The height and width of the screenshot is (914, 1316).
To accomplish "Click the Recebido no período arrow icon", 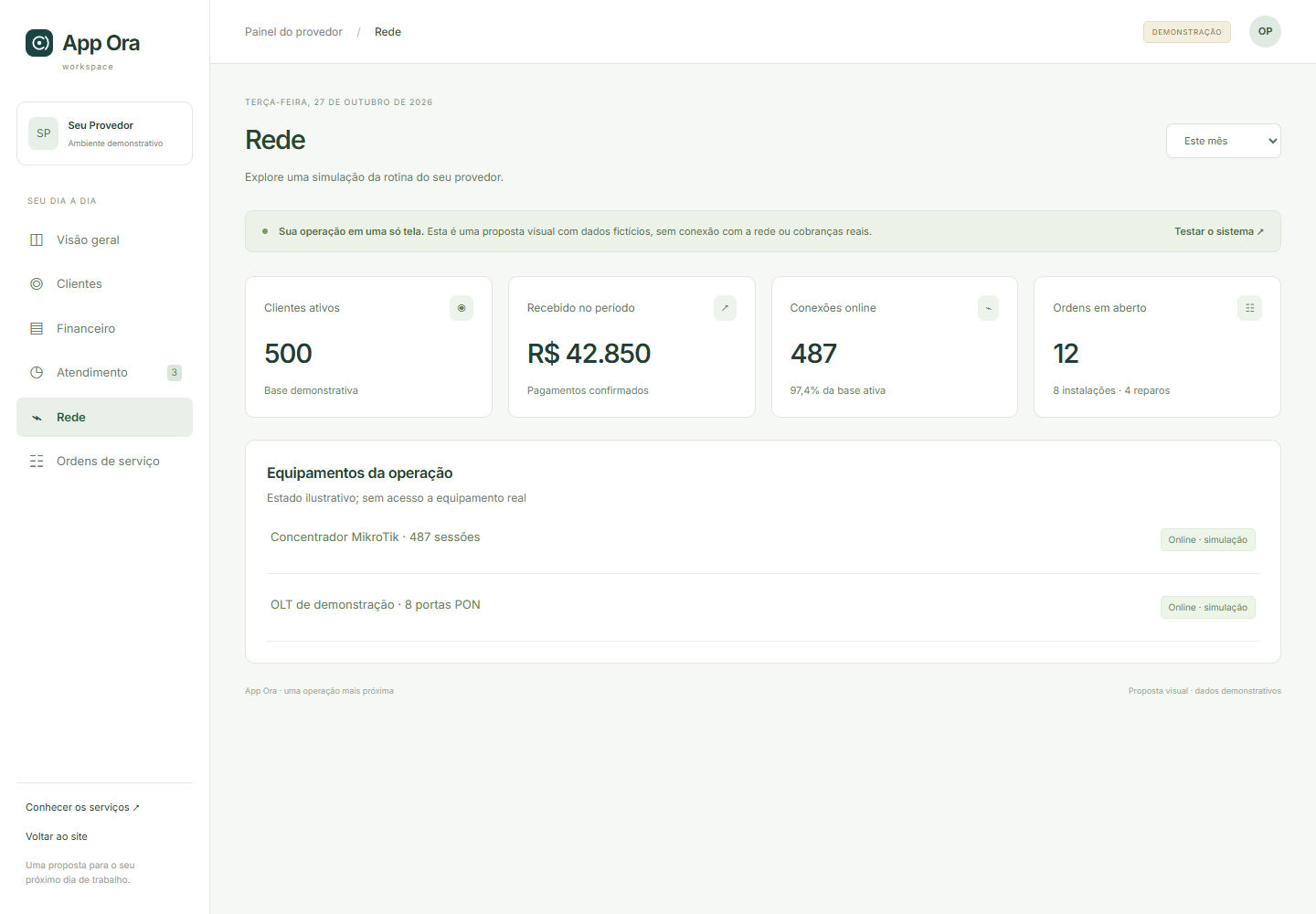I will pos(725,308).
